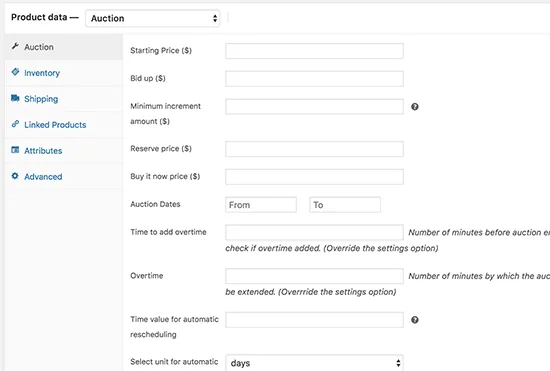This screenshot has width=550, height=371.
Task: Select the Auction Dates To field
Action: point(345,205)
